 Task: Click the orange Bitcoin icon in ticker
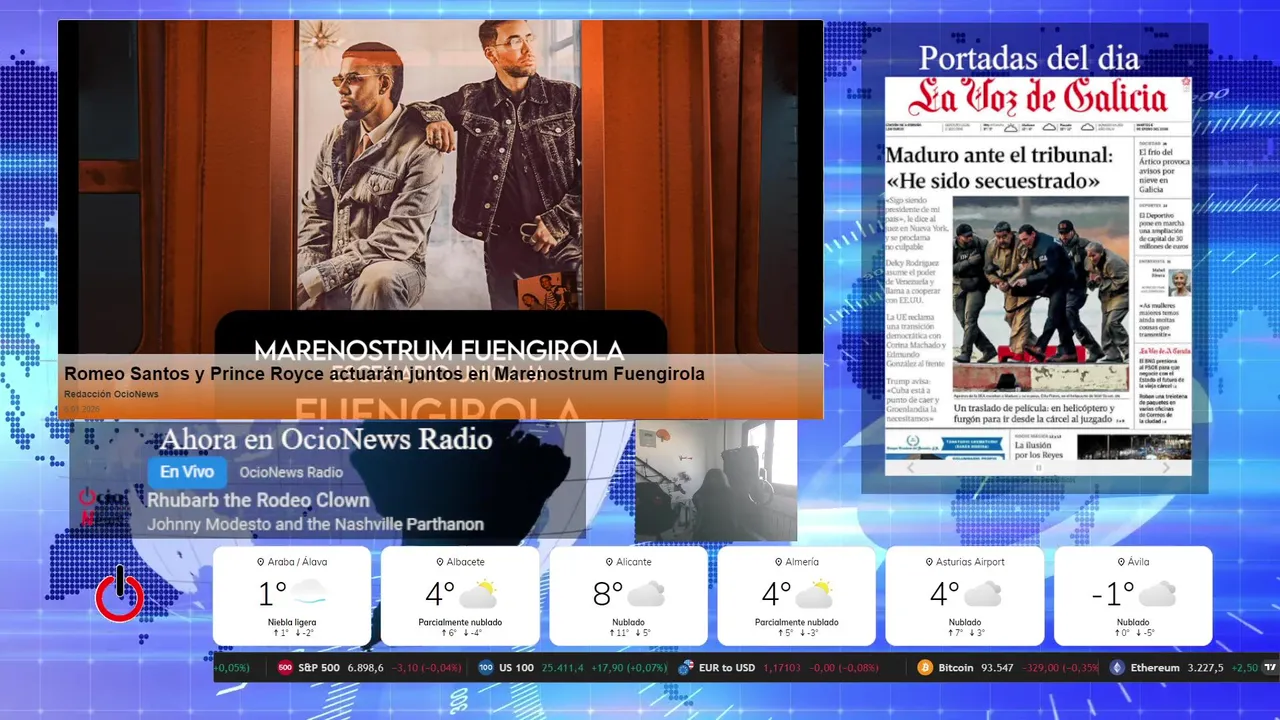926,667
